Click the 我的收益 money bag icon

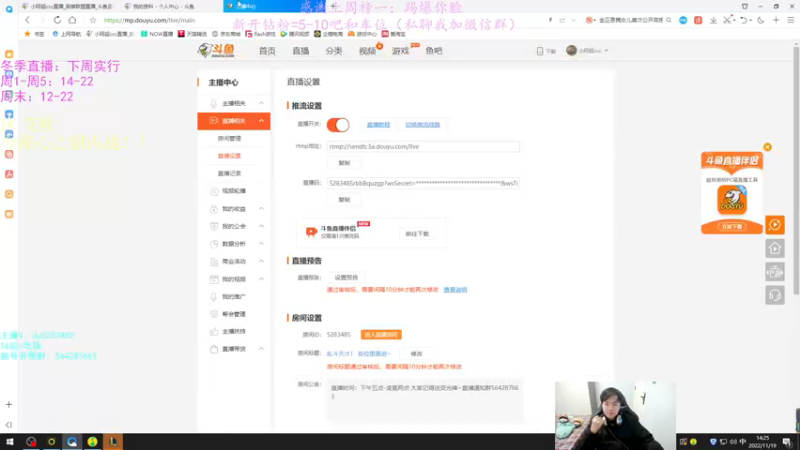(214, 209)
